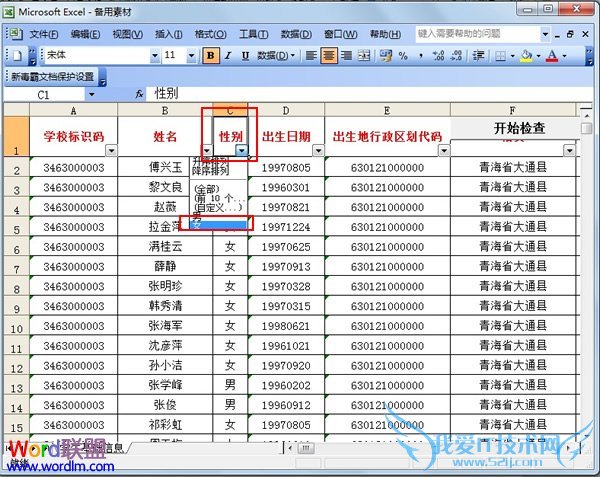Viewport: 600px width, 477px height.
Task: Open the Borders style dropdown arrow
Action: (x=513, y=56)
